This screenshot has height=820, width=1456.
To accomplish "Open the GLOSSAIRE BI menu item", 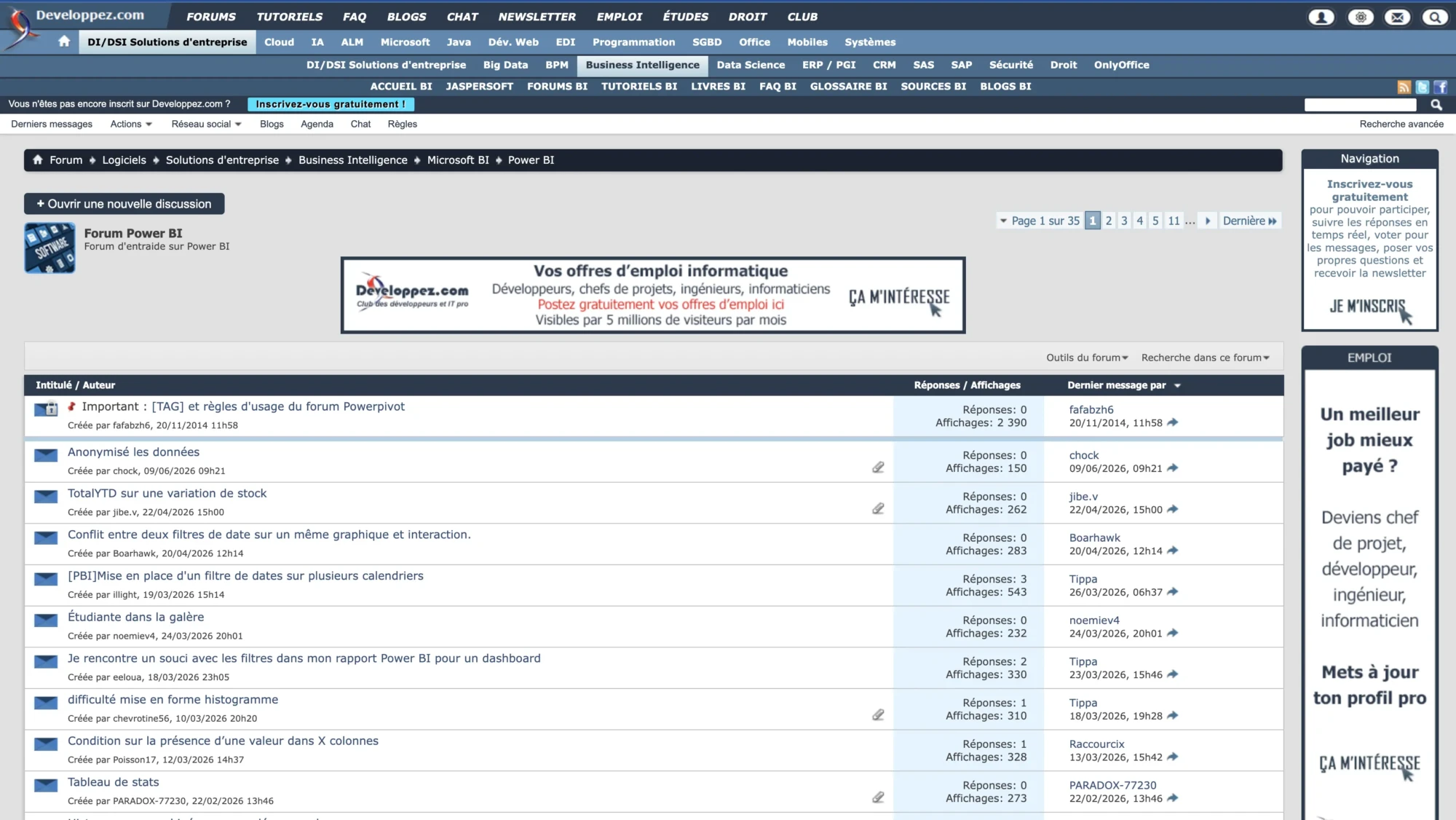I will pos(848,86).
